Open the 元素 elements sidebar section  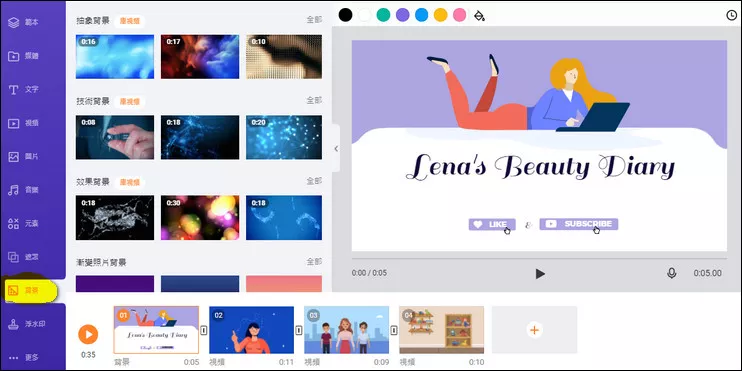[x=24, y=224]
